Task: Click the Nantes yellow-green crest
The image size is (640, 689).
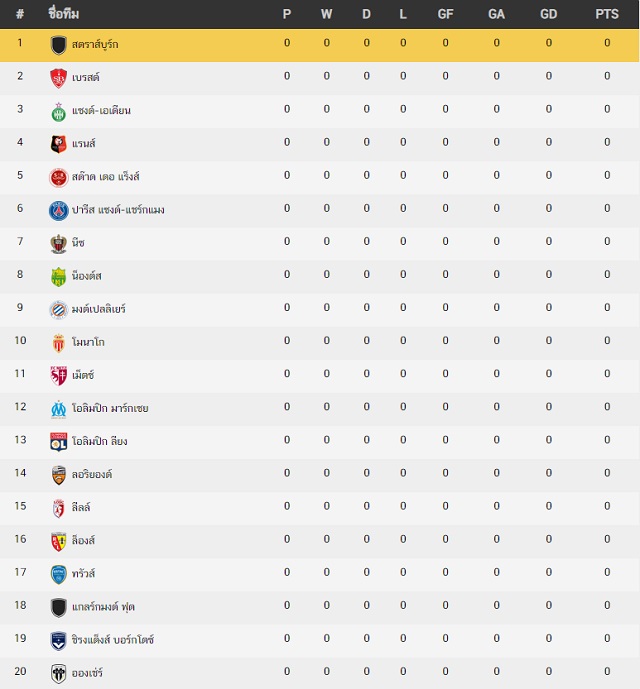Action: coord(58,277)
